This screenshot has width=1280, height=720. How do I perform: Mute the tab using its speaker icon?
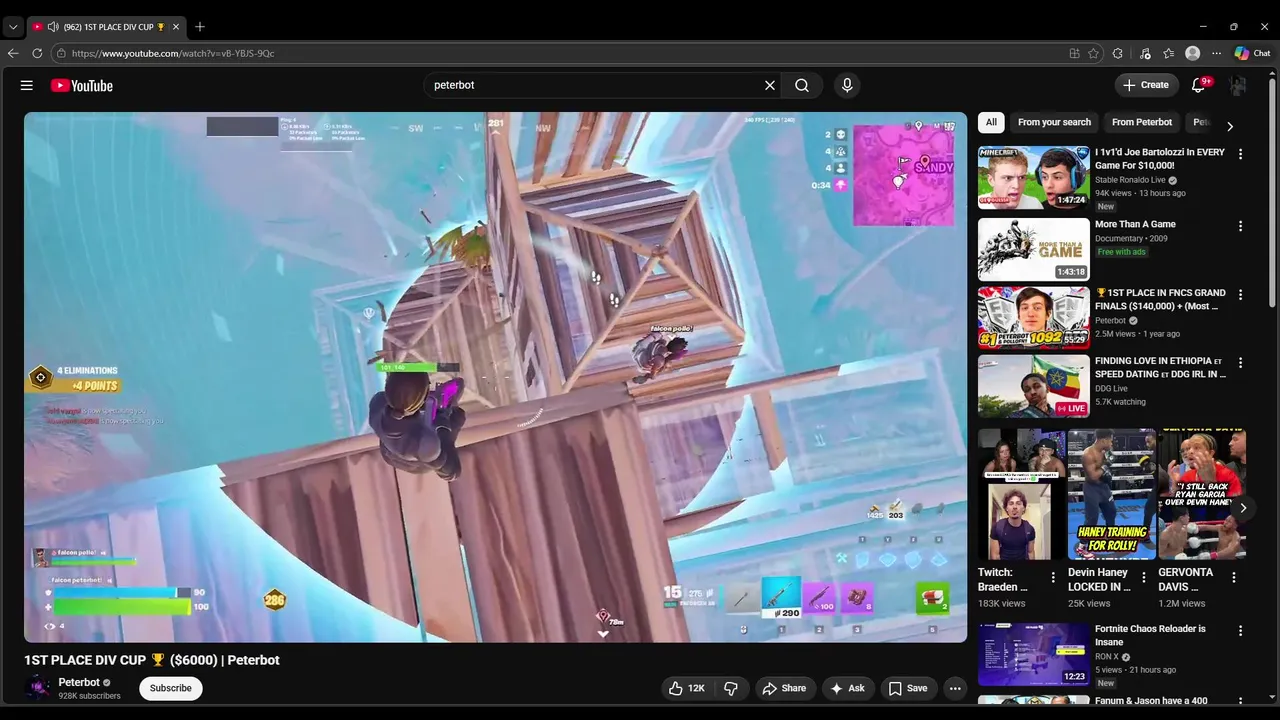tap(52, 27)
